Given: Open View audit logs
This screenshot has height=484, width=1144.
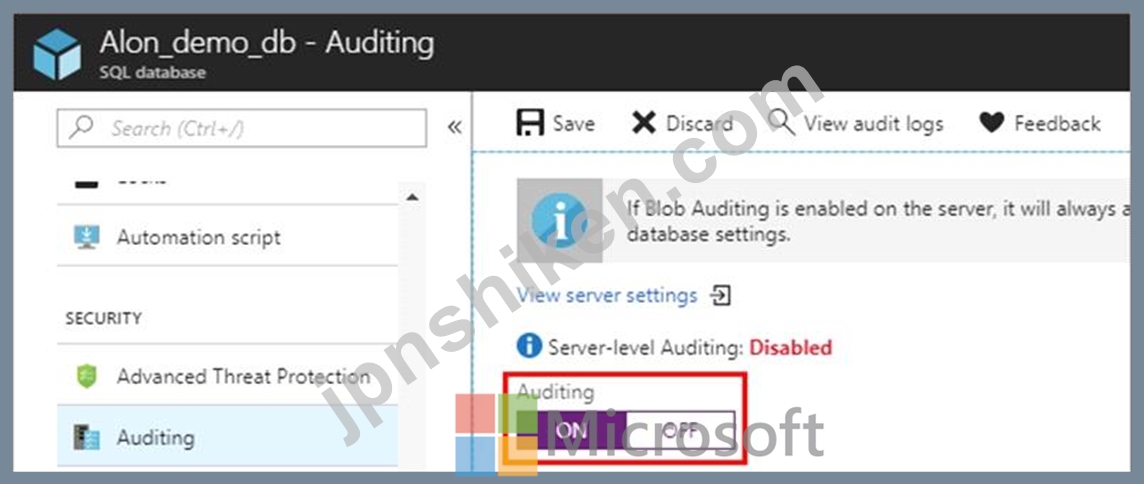Looking at the screenshot, I should (x=857, y=123).
